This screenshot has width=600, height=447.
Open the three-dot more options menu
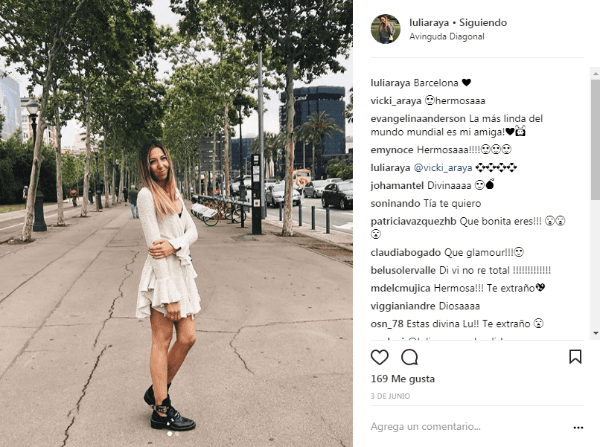coord(578,427)
